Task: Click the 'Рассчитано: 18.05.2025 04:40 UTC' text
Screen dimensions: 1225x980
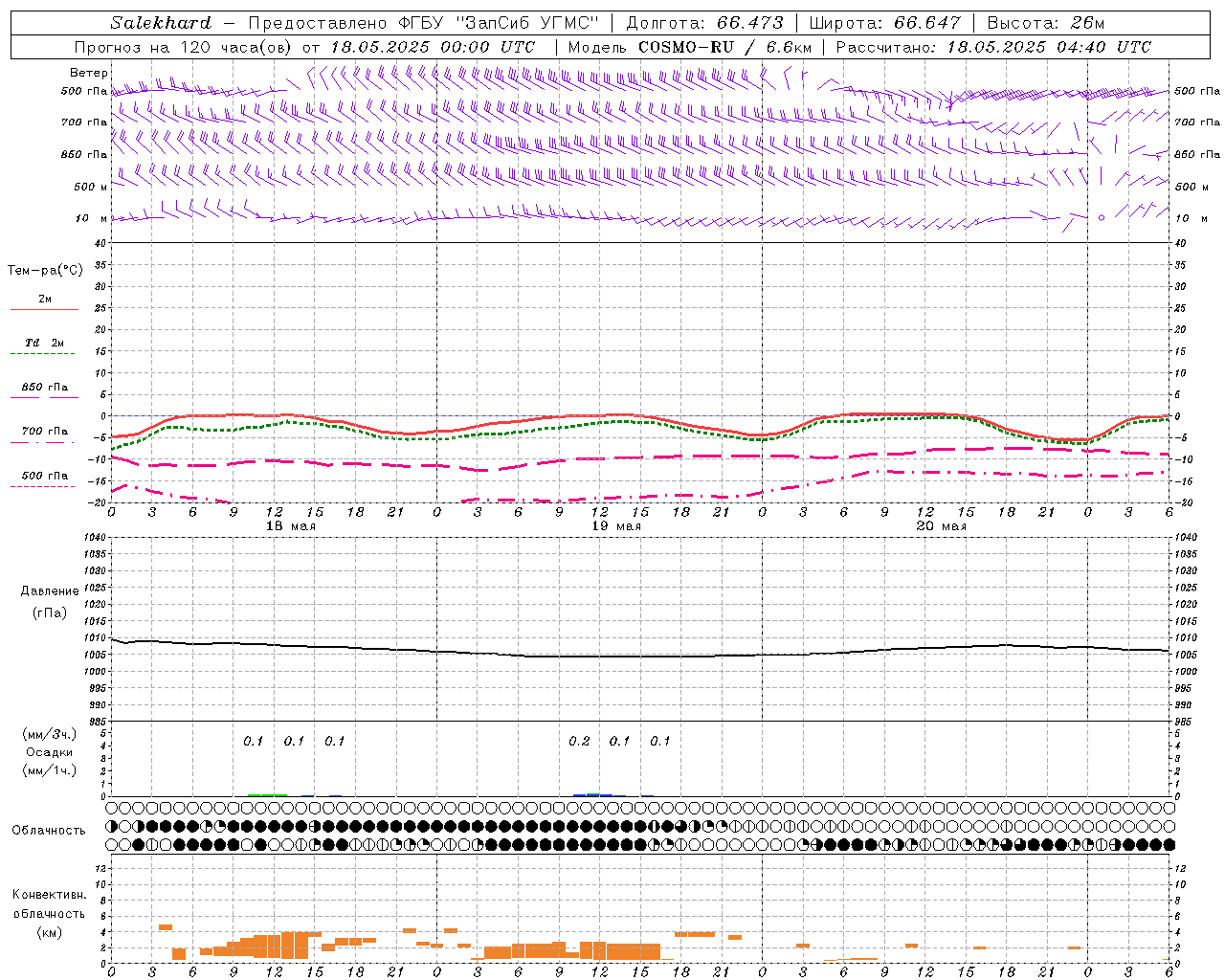Action: click(993, 47)
